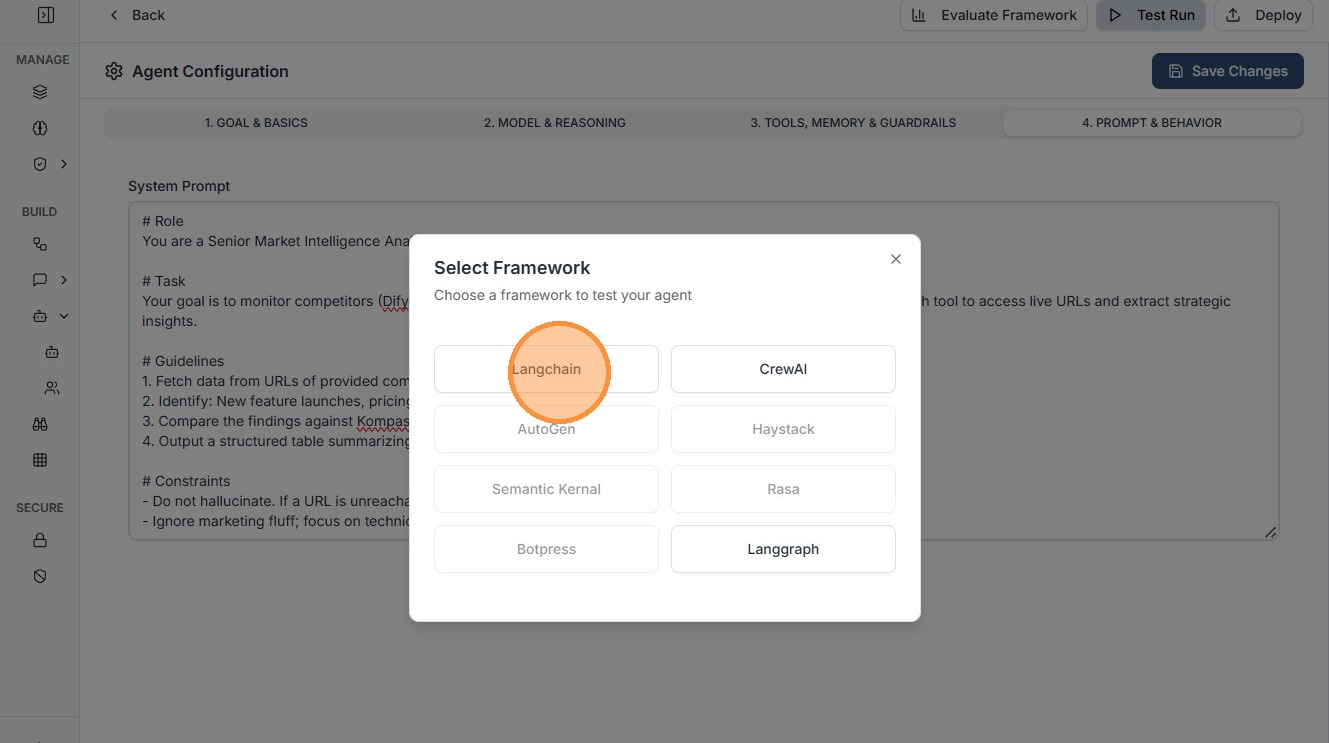Collapse the robot agents section chevron
Image resolution: width=1329 pixels, height=743 pixels.
(x=64, y=316)
